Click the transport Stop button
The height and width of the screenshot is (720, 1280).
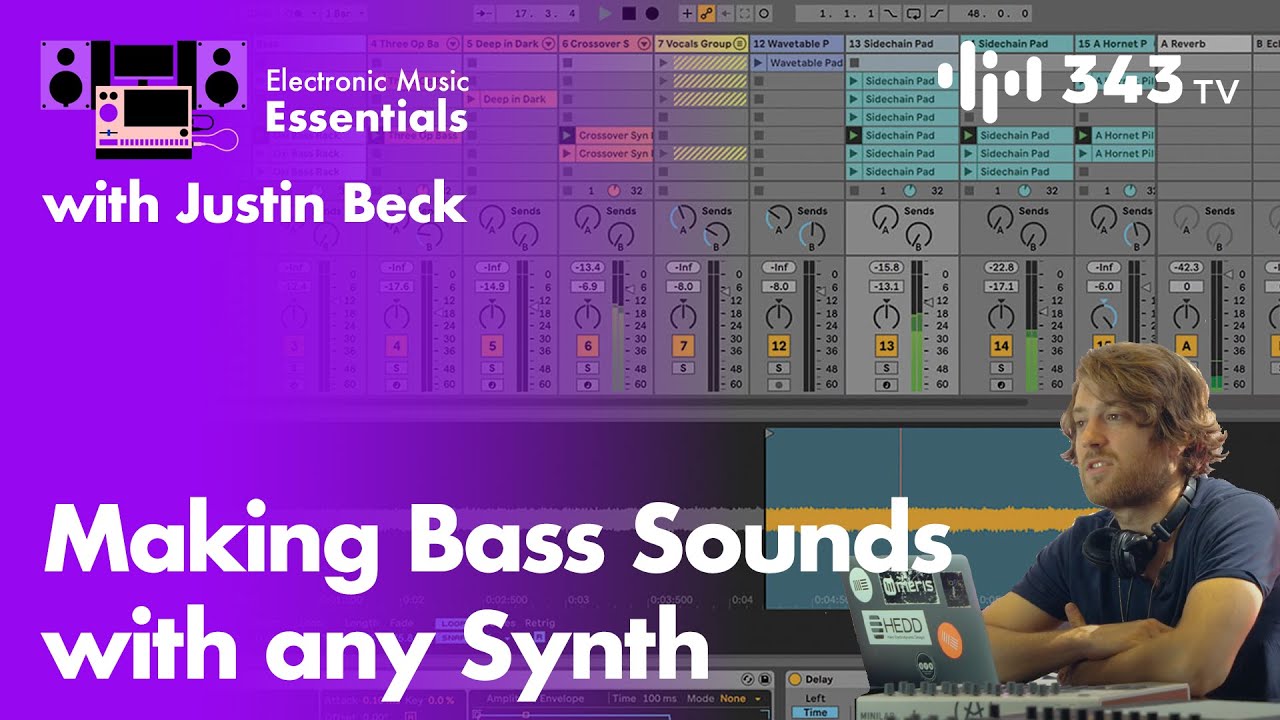tap(628, 13)
